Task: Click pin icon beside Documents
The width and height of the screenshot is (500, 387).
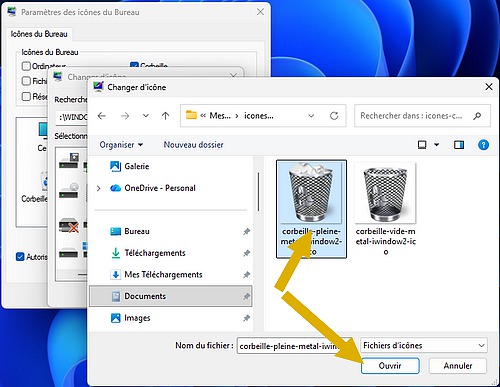Action: pyautogui.click(x=246, y=296)
